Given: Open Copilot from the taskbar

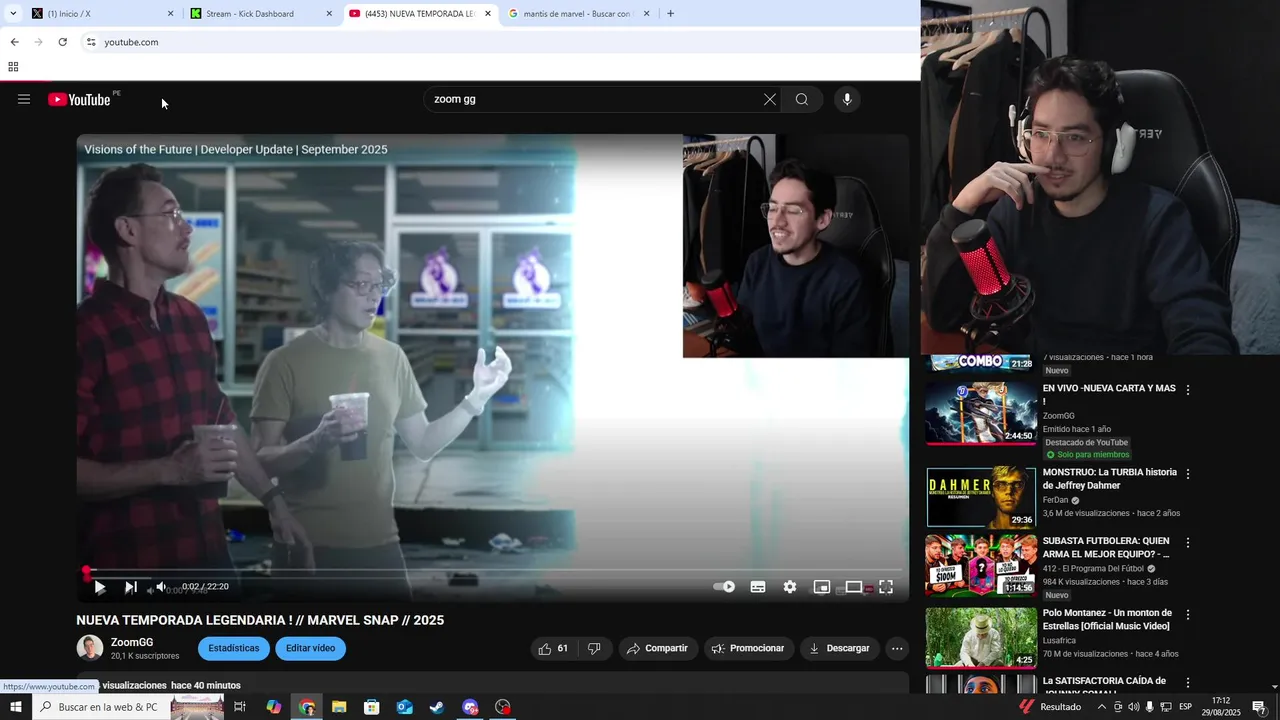Looking at the screenshot, I should 273,707.
